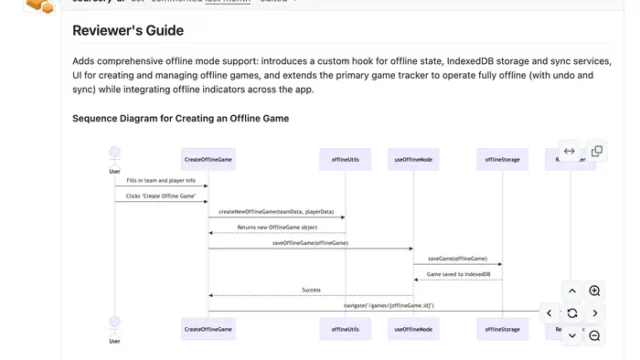Click the Sourcery bot avatar

40,6
